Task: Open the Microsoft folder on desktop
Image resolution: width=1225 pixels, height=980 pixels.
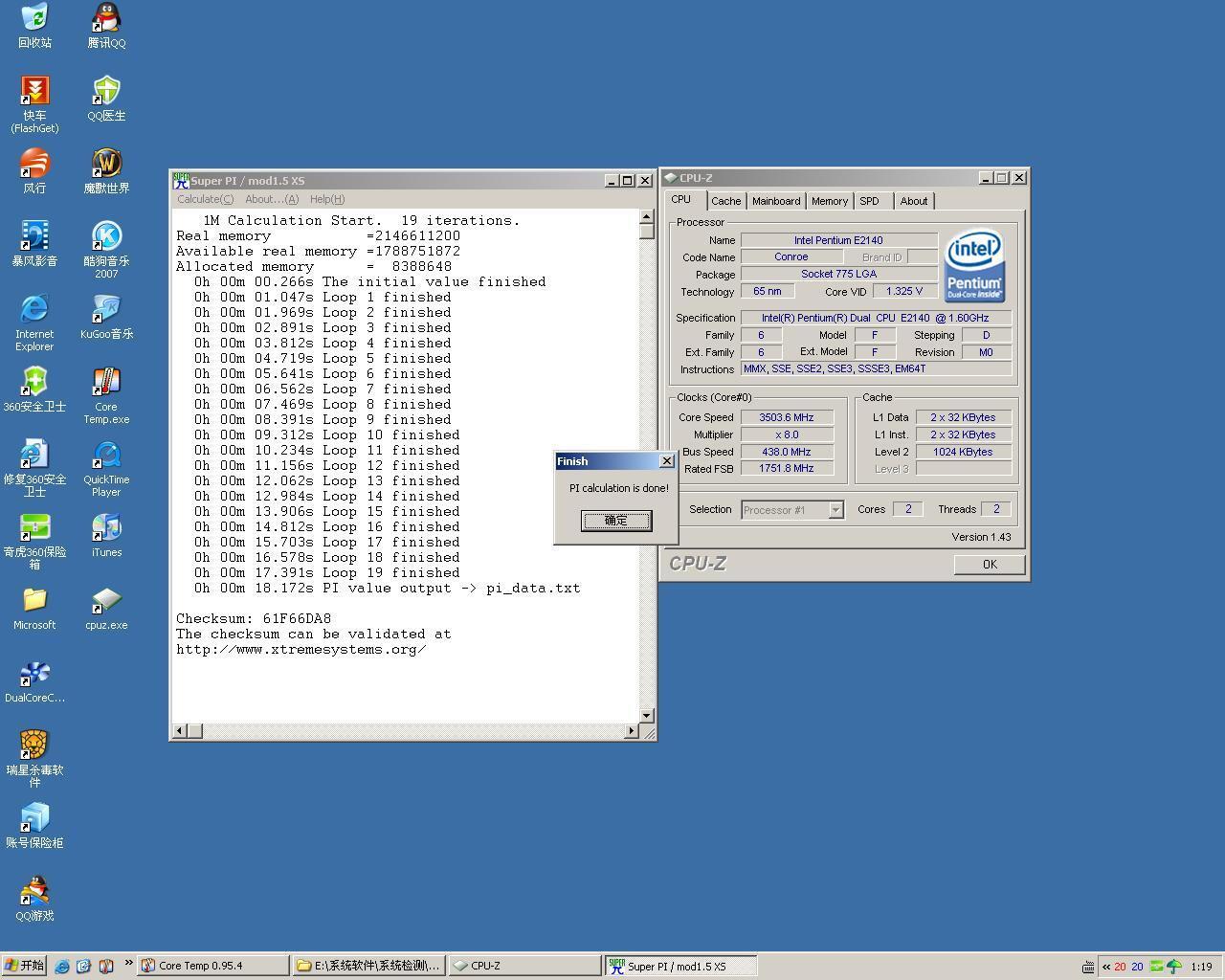Action: 34,601
